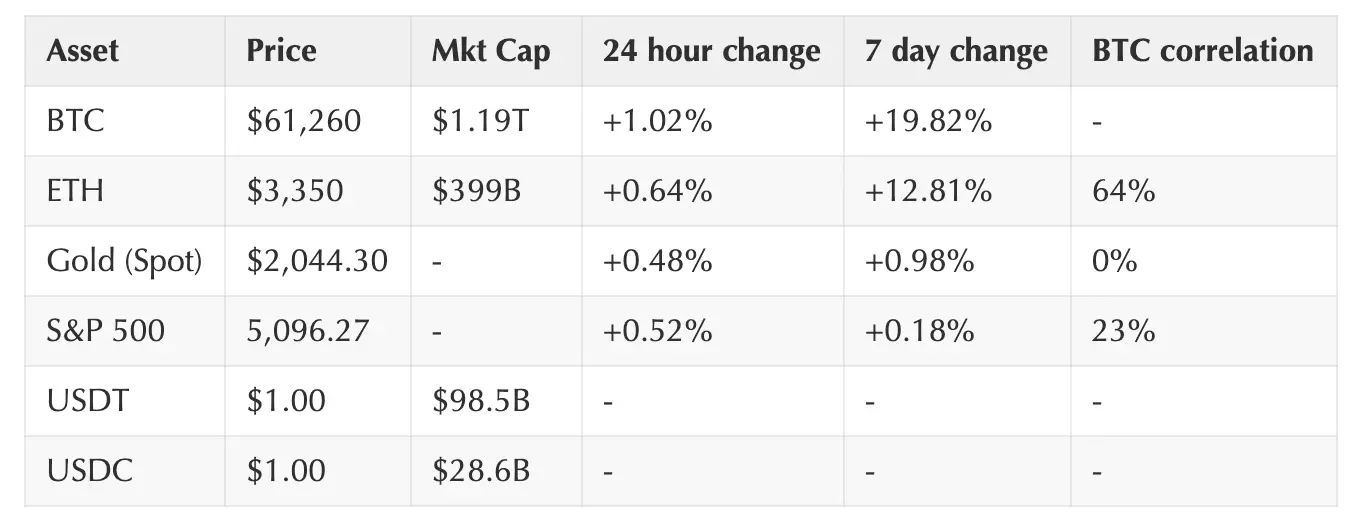Click the $1.19T market cap value

click(482, 121)
